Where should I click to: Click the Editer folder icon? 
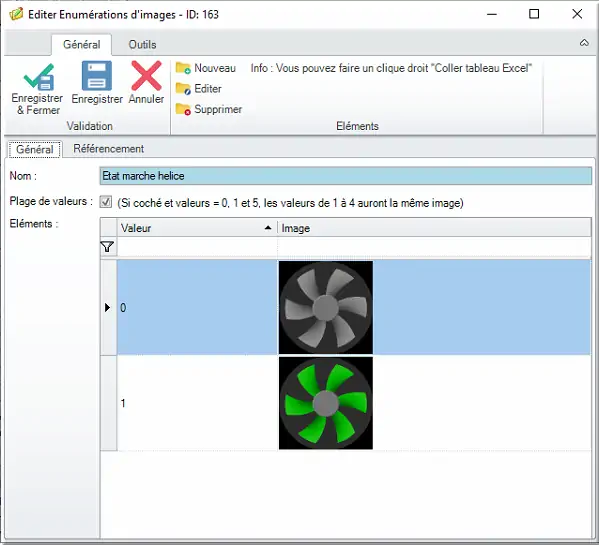[183, 89]
